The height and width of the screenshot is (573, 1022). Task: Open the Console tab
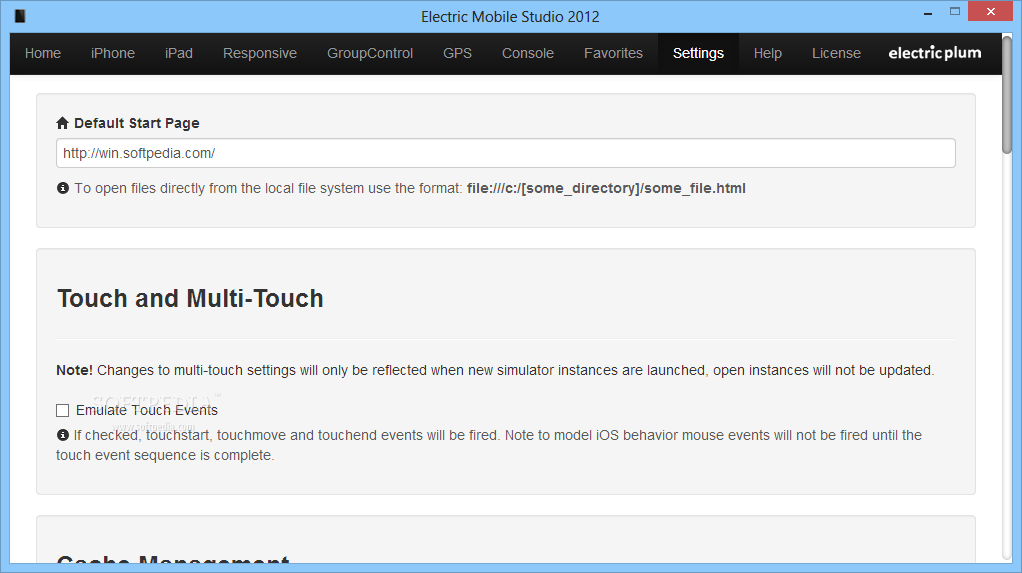point(528,53)
